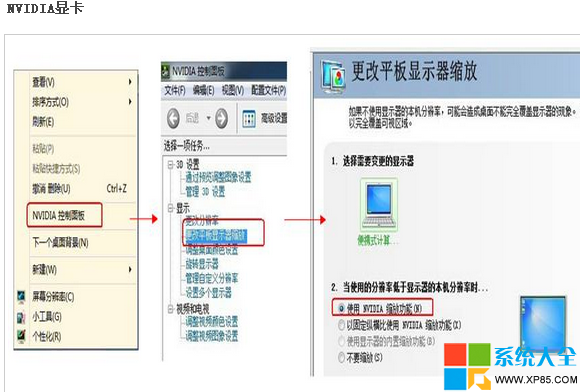Choose 屏幕分辨率(C) in context menu
The image size is (580, 392).
(x=53, y=297)
